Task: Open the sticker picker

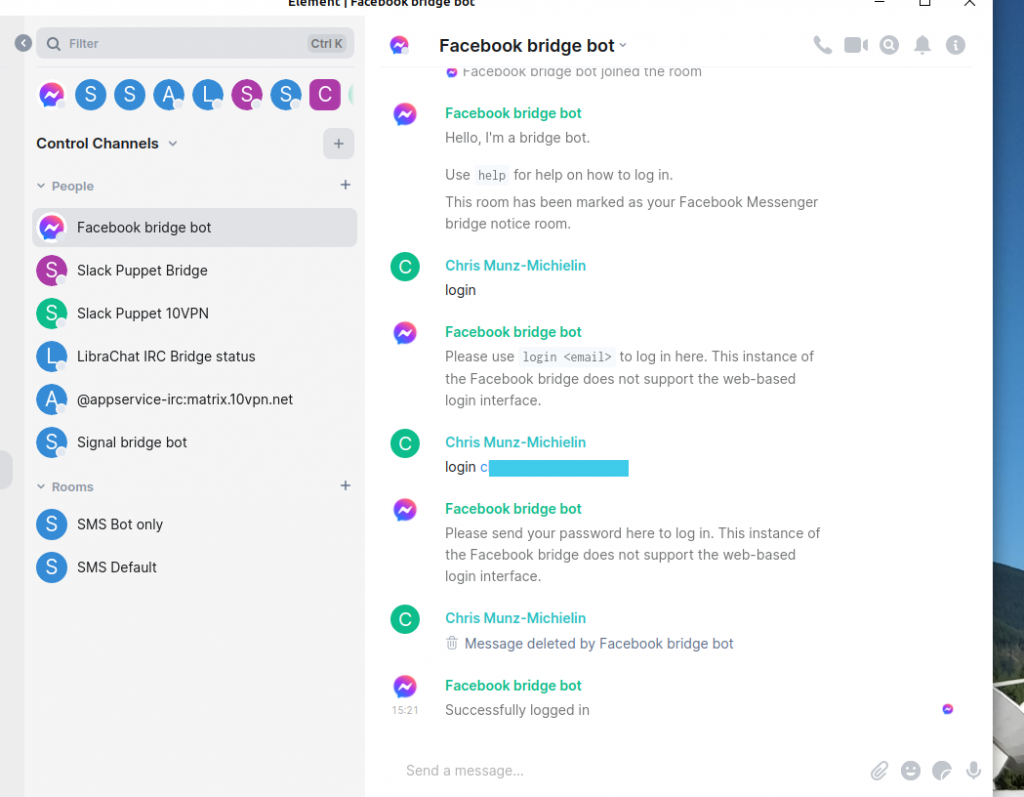Action: click(942, 771)
